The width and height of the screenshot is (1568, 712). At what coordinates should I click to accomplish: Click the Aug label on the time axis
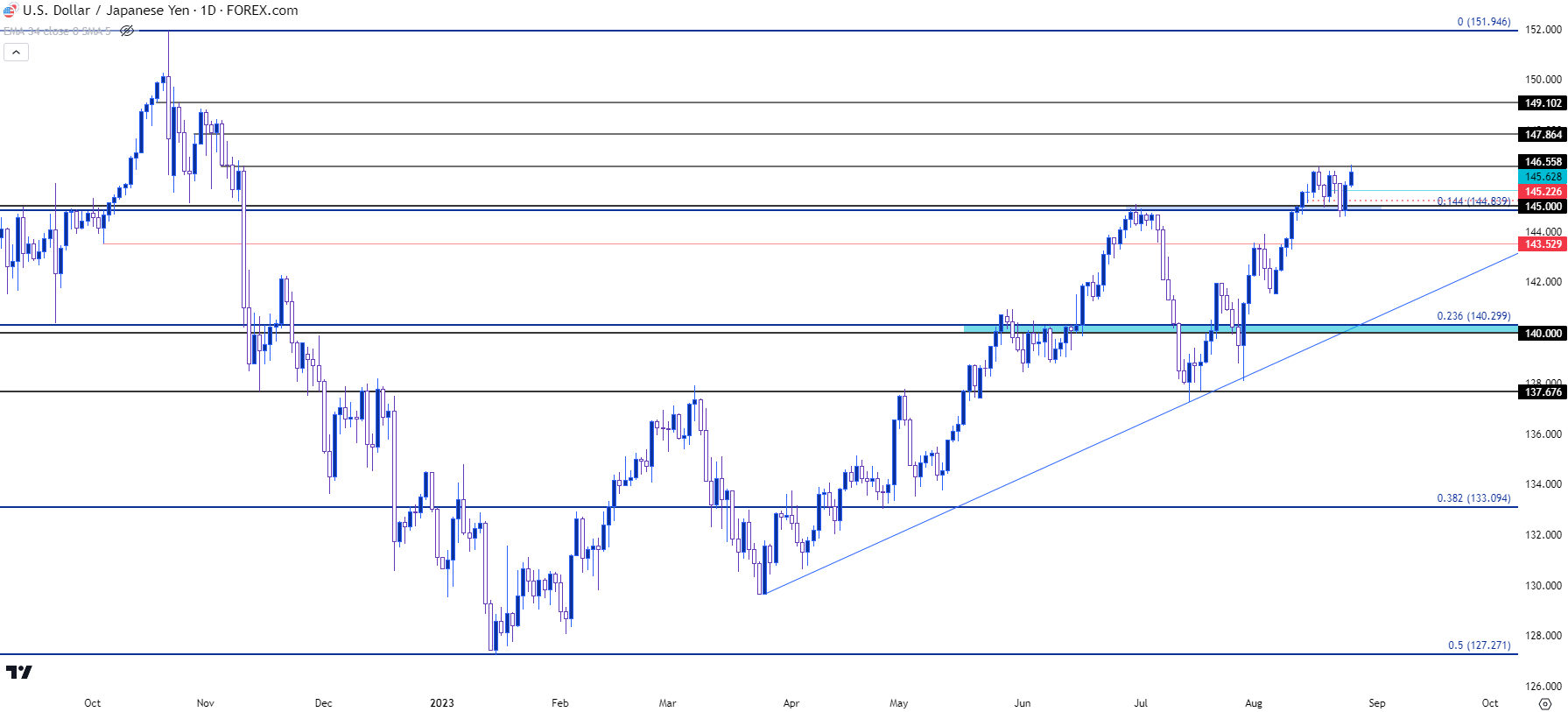[x=1254, y=703]
